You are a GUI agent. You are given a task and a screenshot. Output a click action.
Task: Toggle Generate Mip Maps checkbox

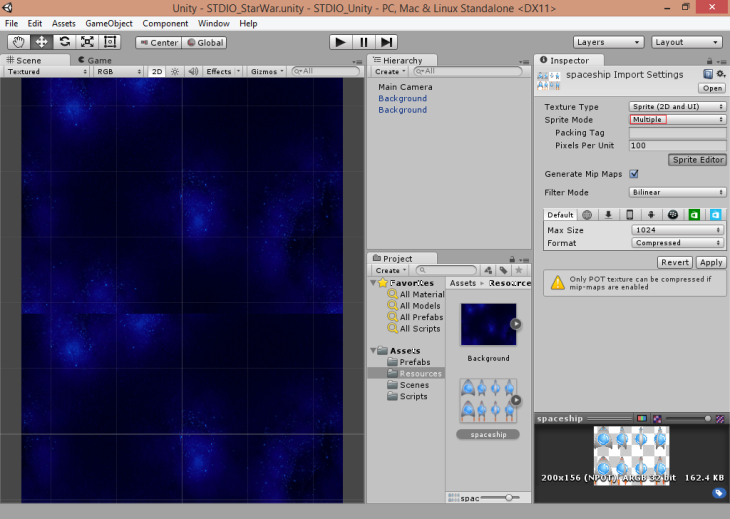[634, 174]
